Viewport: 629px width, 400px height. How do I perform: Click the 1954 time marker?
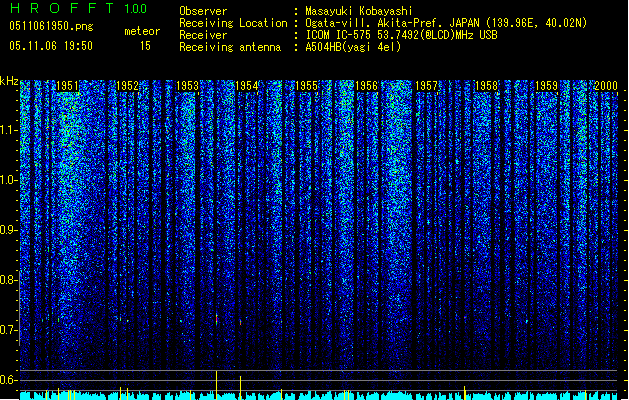(x=246, y=86)
